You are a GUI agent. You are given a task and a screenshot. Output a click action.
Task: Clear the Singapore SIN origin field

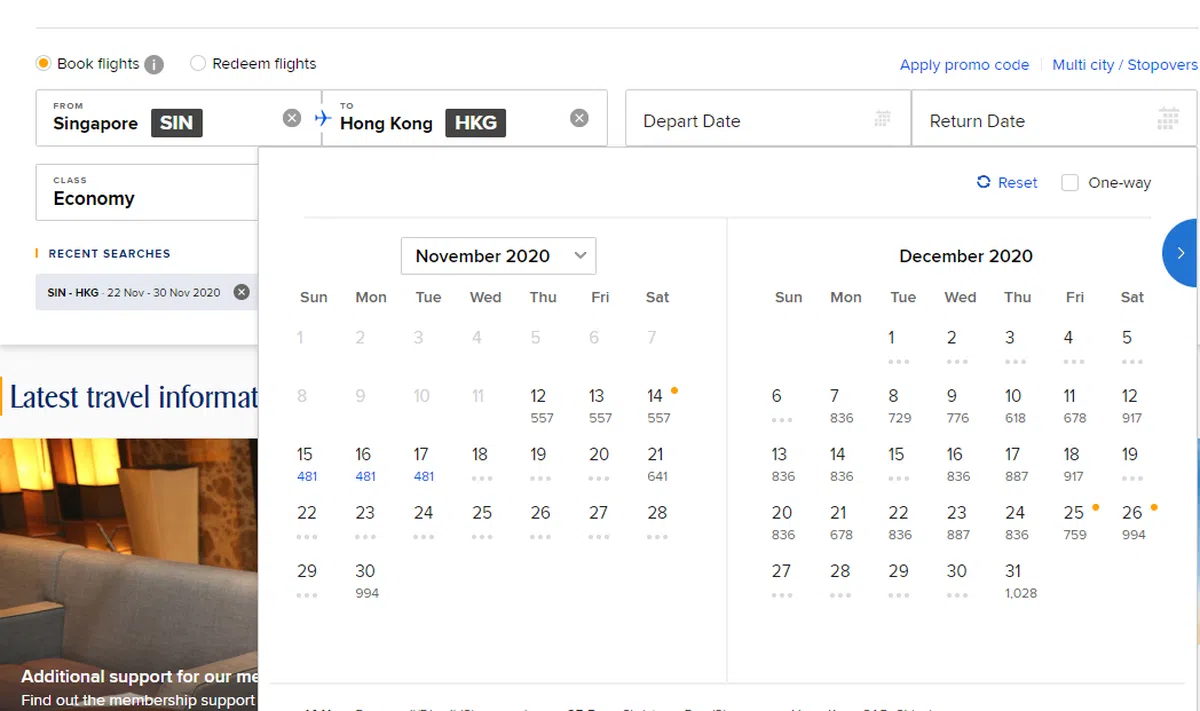[x=291, y=118]
